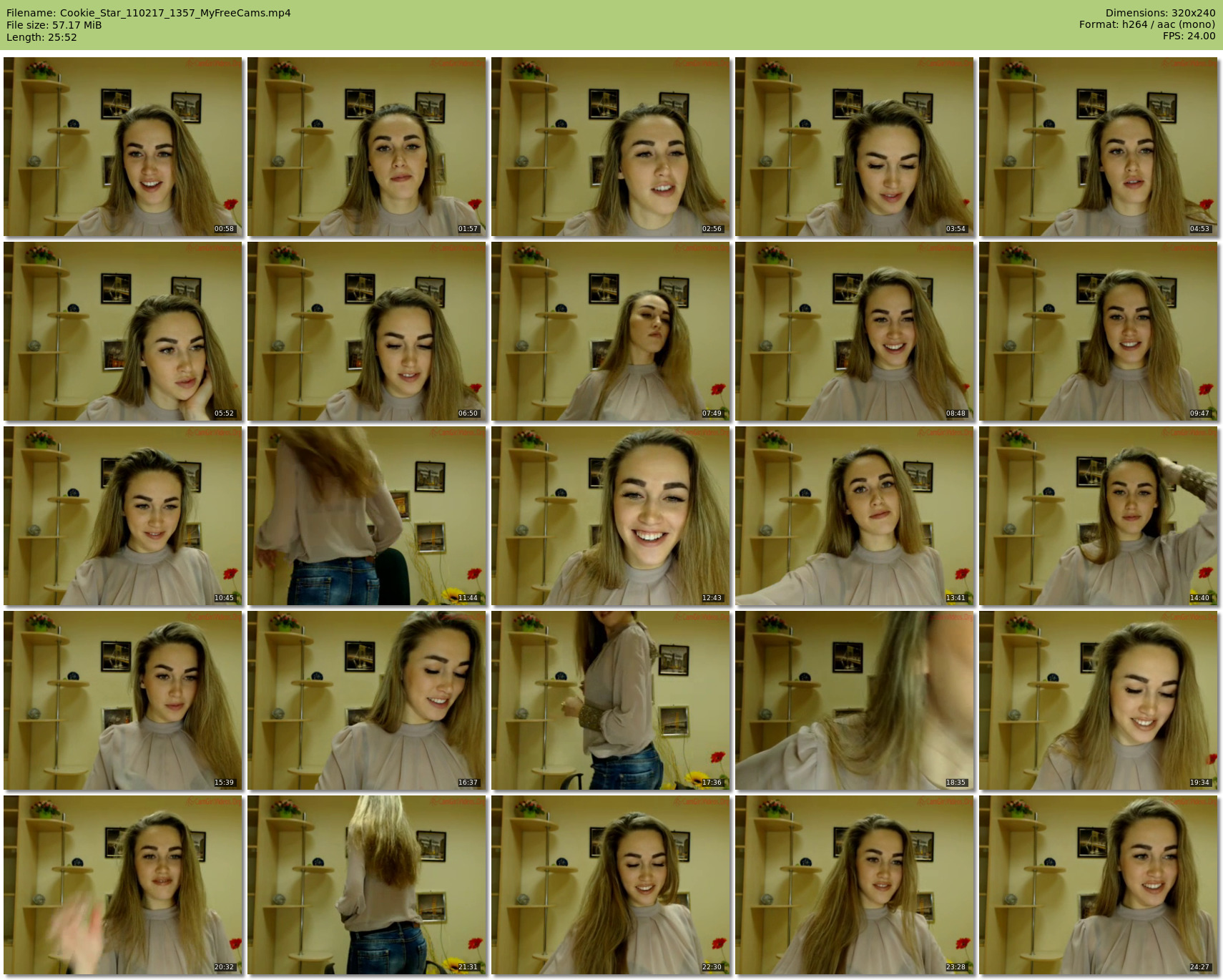Open the thumbnail at 07:49
The width and height of the screenshot is (1223, 980).
coord(611,331)
